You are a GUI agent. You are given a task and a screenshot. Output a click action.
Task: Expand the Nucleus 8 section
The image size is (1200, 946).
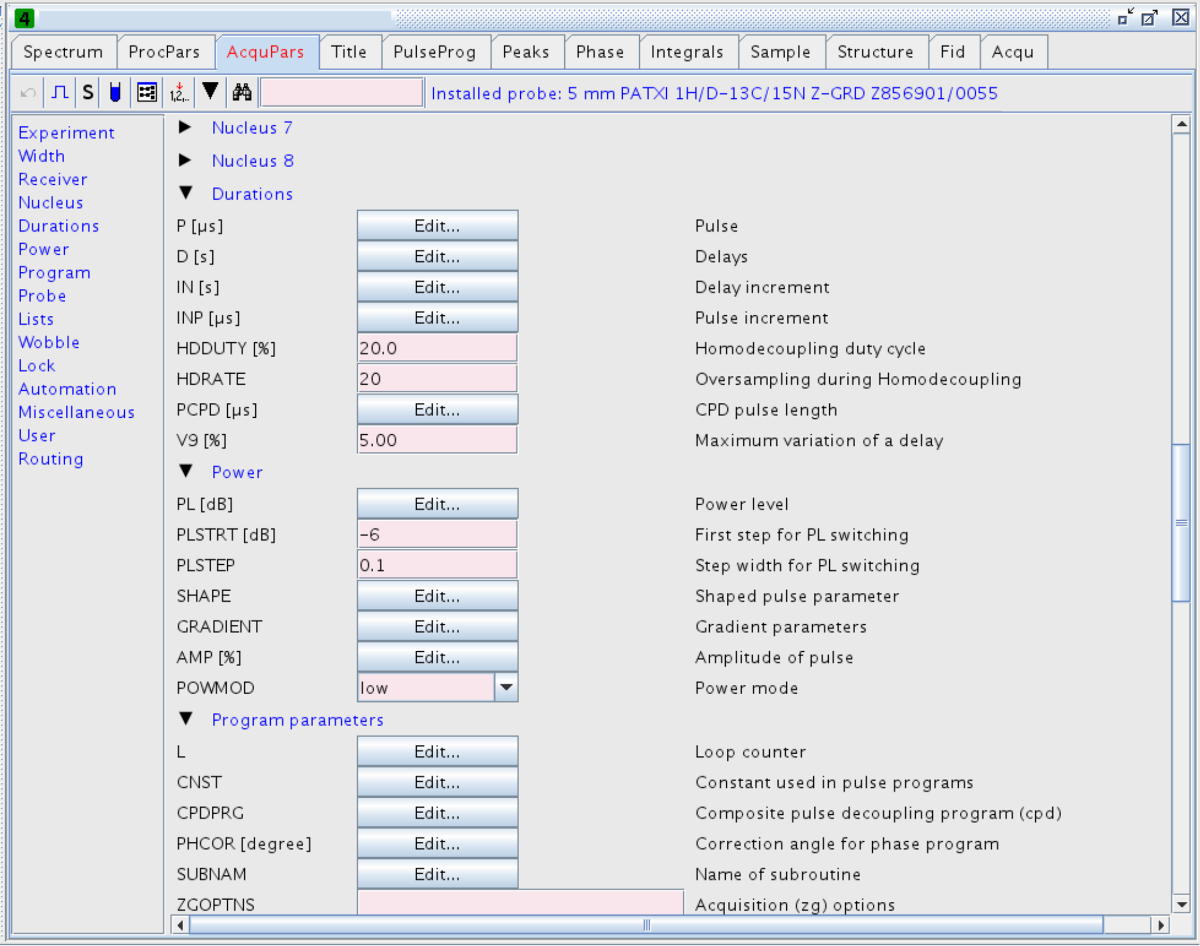185,161
